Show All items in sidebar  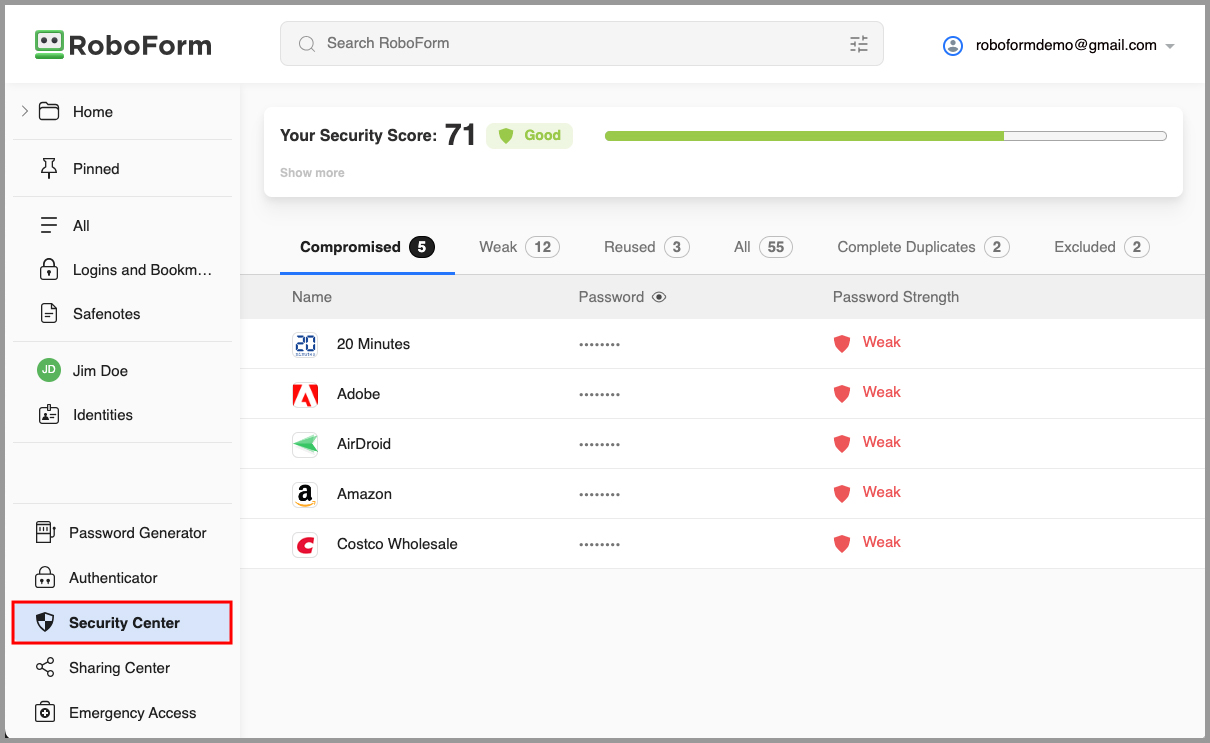[81, 226]
